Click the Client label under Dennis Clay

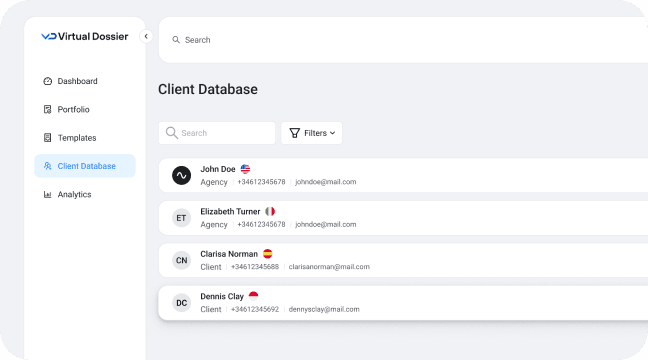click(x=211, y=309)
